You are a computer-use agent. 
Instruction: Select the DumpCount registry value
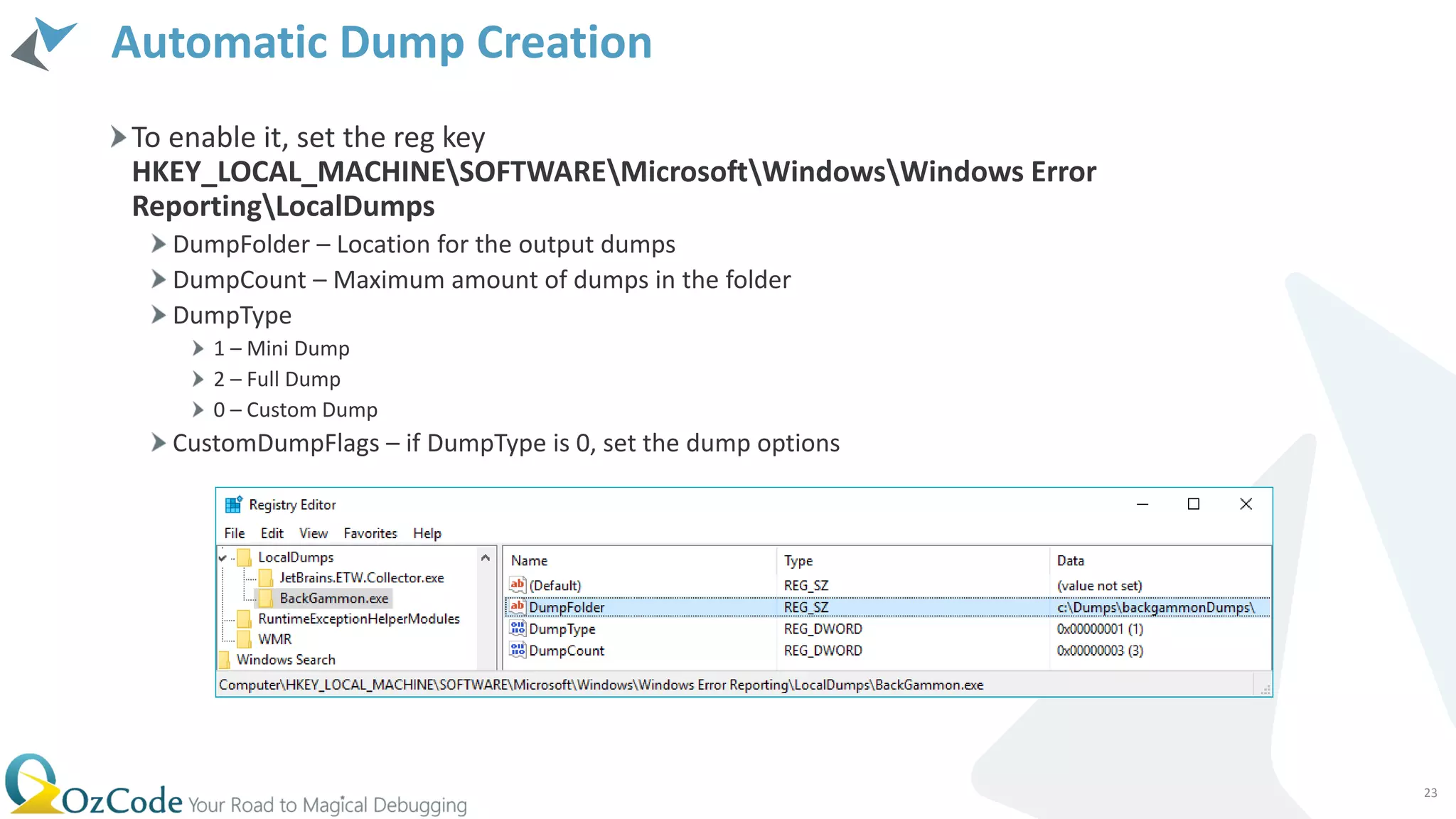click(x=567, y=651)
